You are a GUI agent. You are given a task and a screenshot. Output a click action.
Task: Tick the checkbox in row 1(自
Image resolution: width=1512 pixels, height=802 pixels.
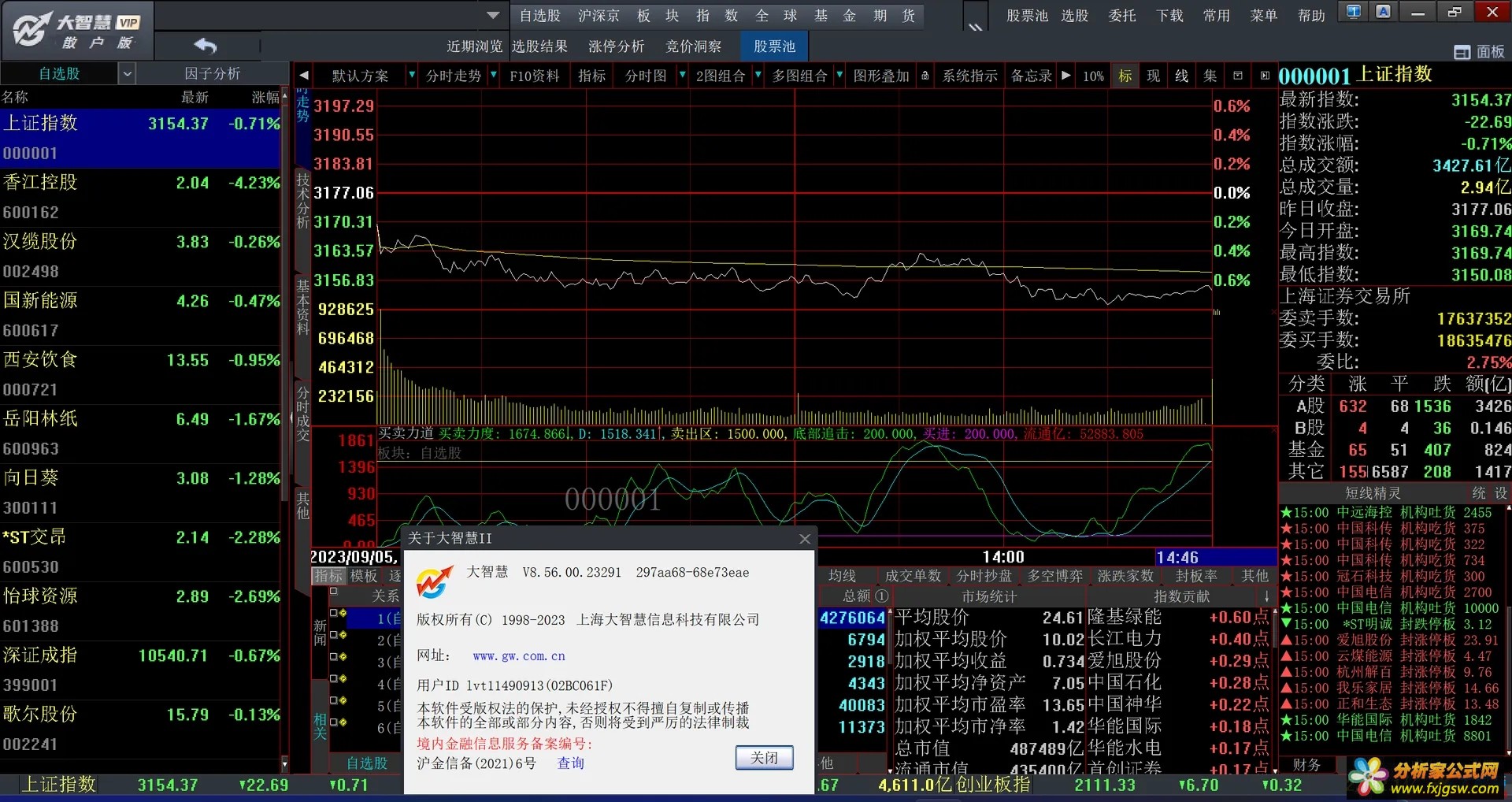point(333,613)
